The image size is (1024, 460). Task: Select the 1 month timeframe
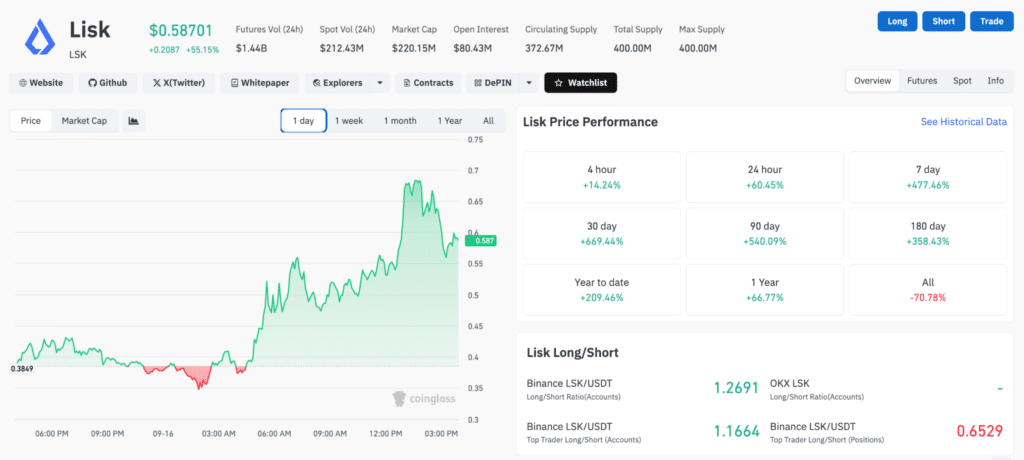[400, 121]
